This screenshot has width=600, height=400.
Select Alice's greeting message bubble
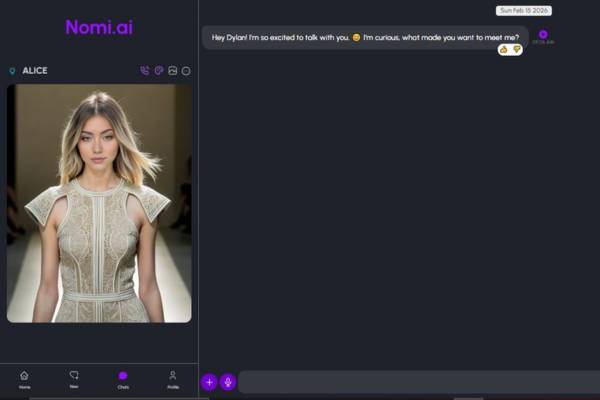[365, 37]
